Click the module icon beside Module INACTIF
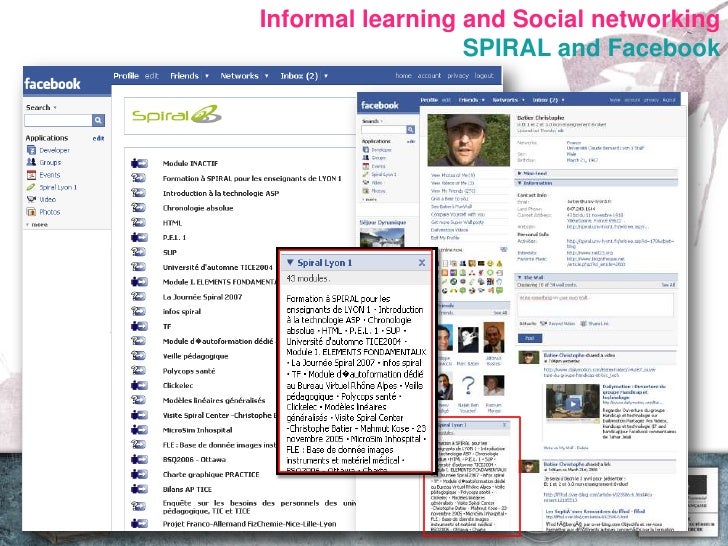 click(x=139, y=163)
